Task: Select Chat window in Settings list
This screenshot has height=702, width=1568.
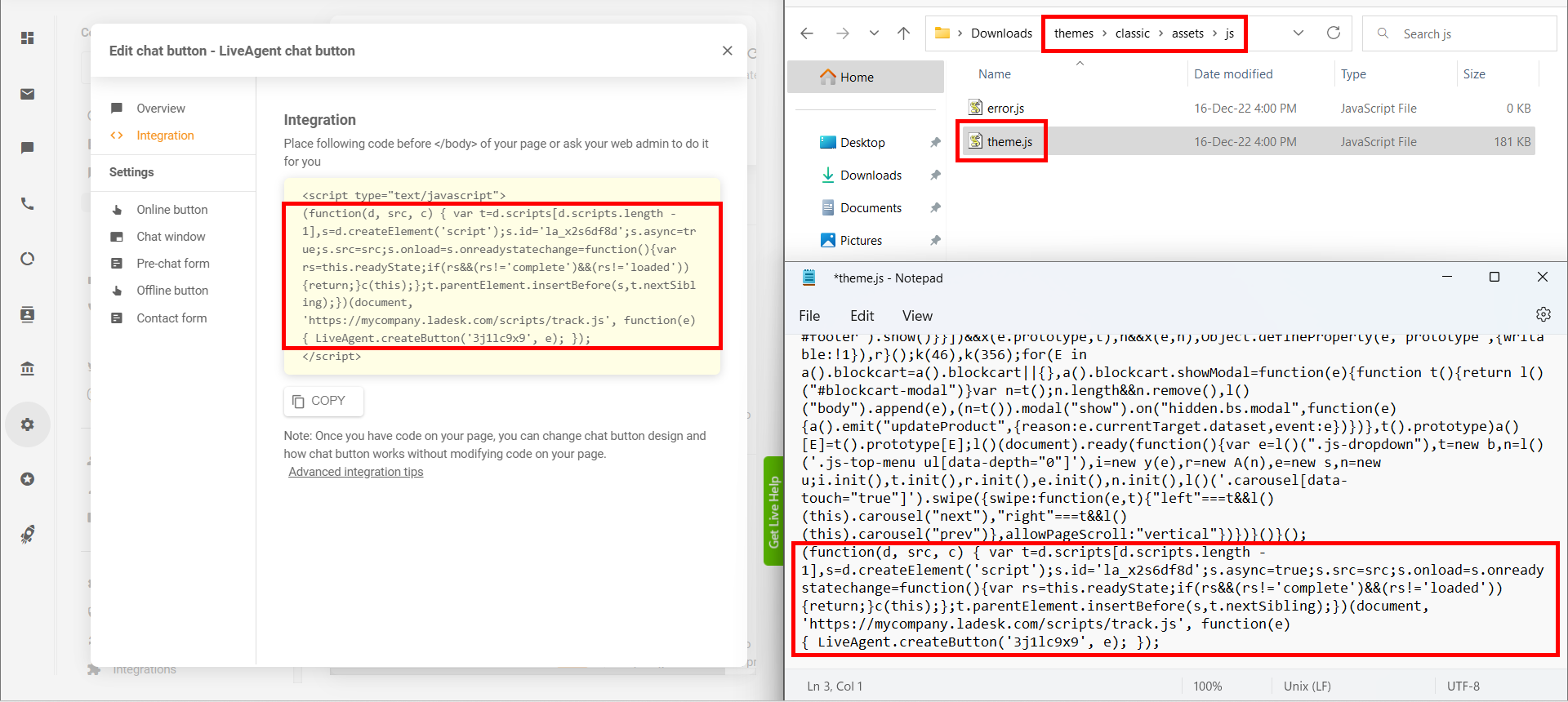Action: (x=171, y=237)
